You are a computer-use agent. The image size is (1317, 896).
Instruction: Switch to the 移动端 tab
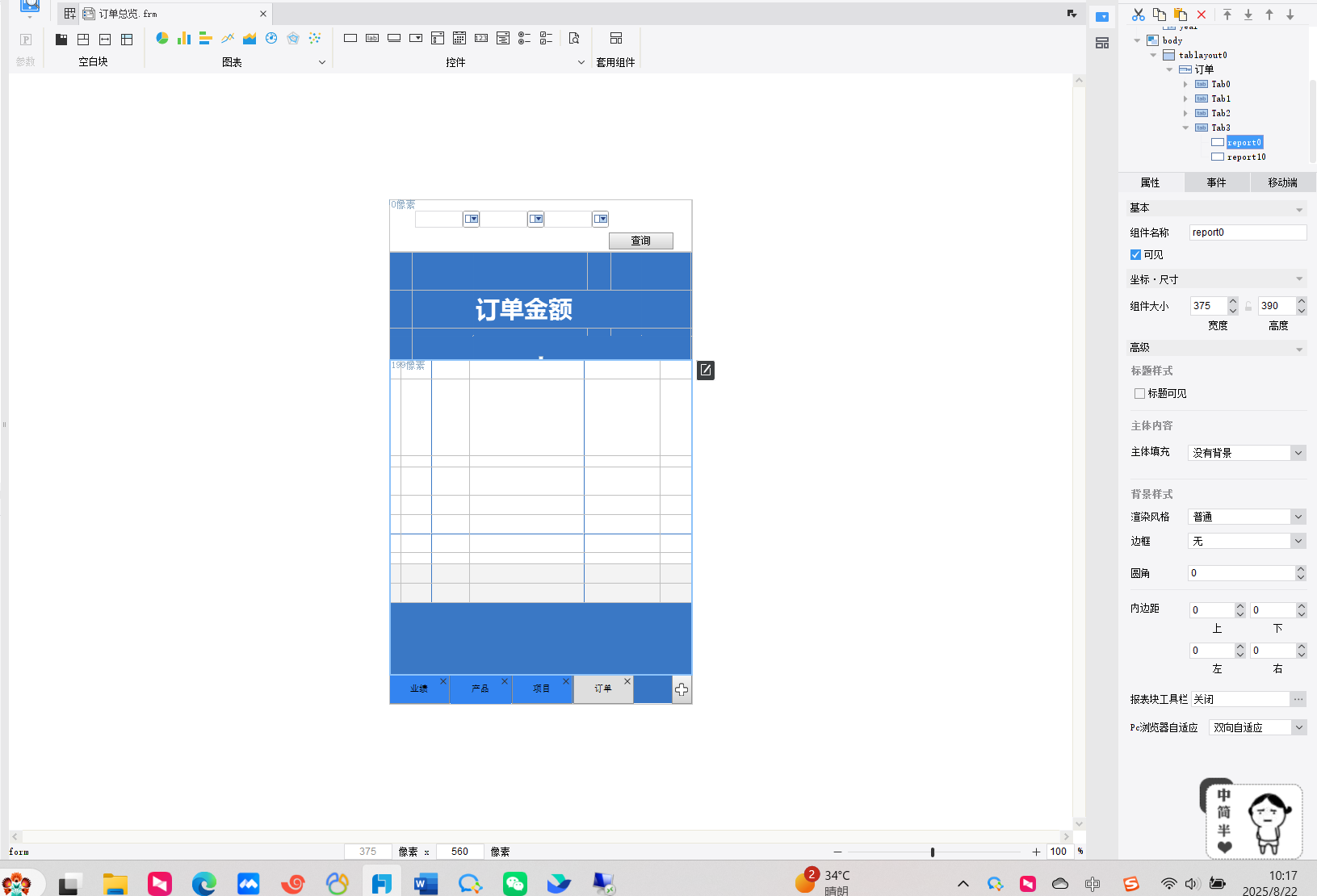(1283, 182)
